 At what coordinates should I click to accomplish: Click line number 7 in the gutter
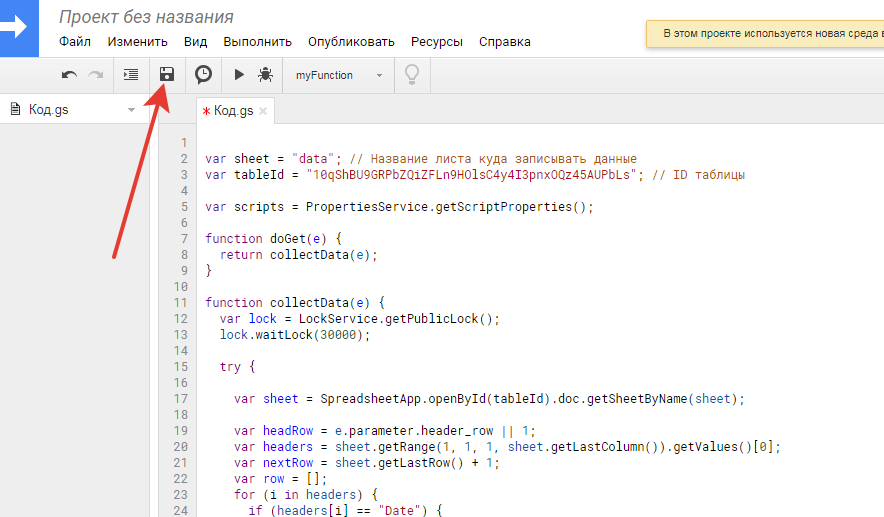(184, 238)
